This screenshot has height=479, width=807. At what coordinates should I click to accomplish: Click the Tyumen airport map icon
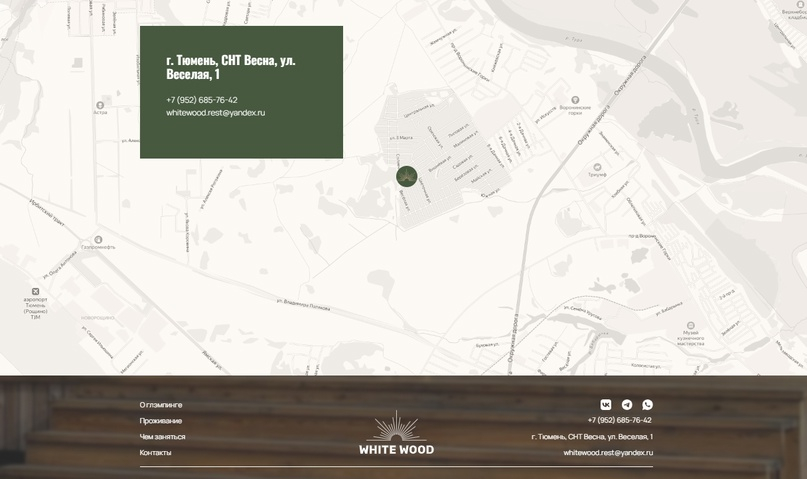tap(36, 291)
